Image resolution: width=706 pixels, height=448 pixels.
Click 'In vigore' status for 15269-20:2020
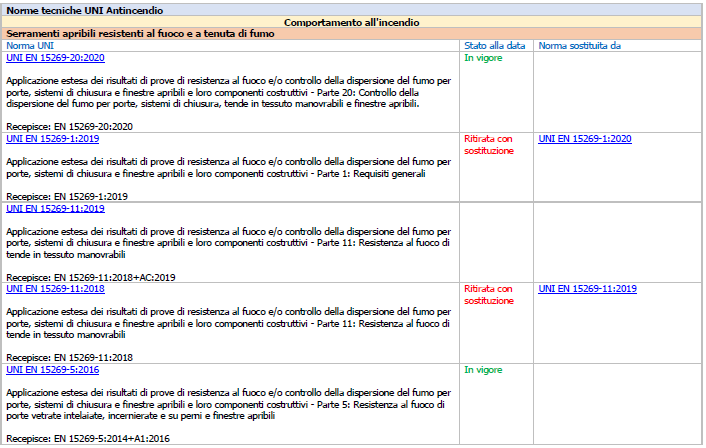coord(483,58)
